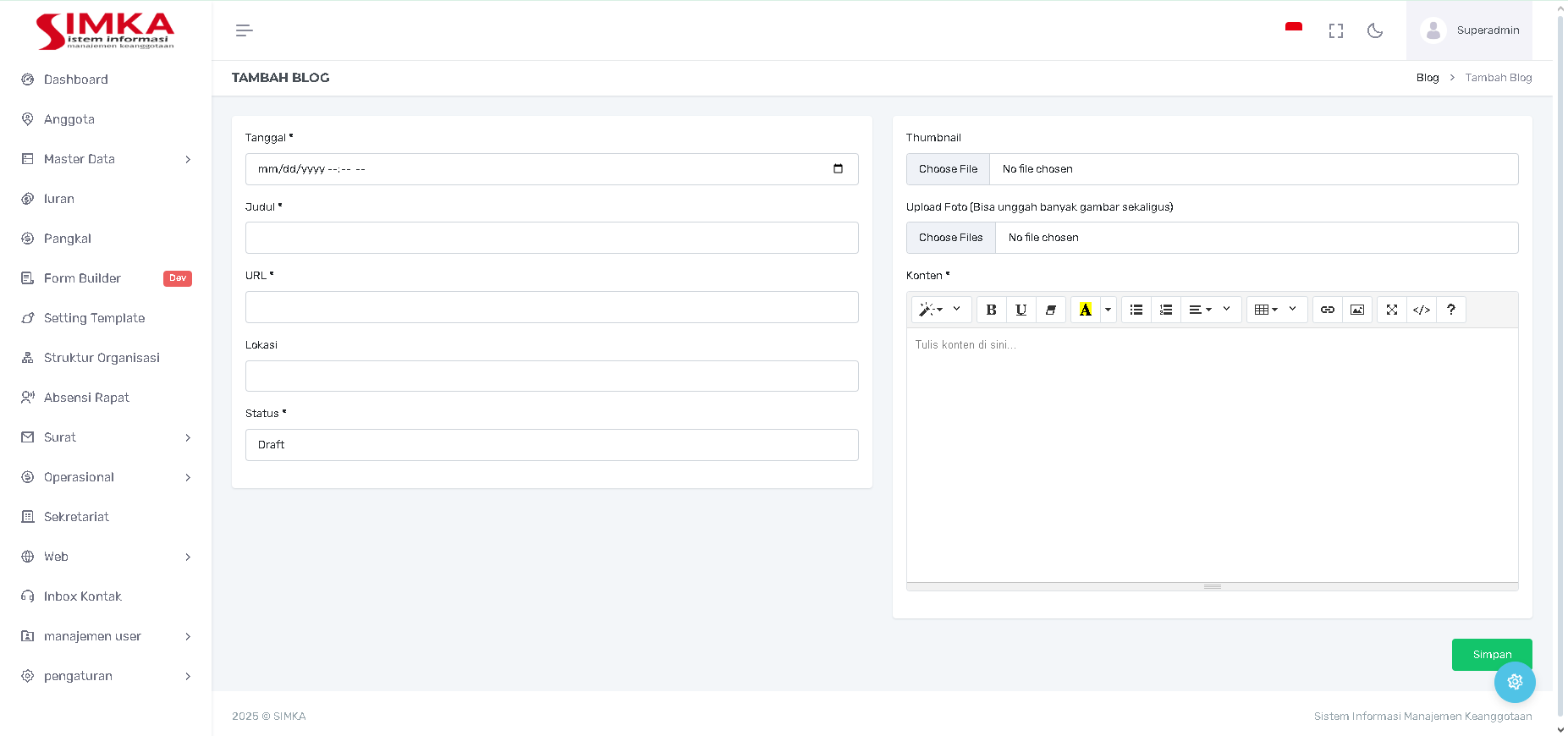Viewport: 1568px width, 736px height.
Task: Insert an unordered bullet list
Action: click(x=1136, y=310)
